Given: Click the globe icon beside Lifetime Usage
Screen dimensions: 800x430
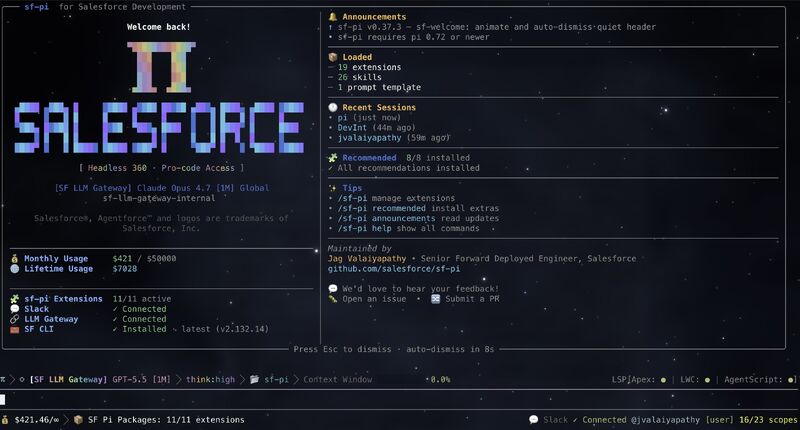Looking at the screenshot, I should [x=14, y=269].
